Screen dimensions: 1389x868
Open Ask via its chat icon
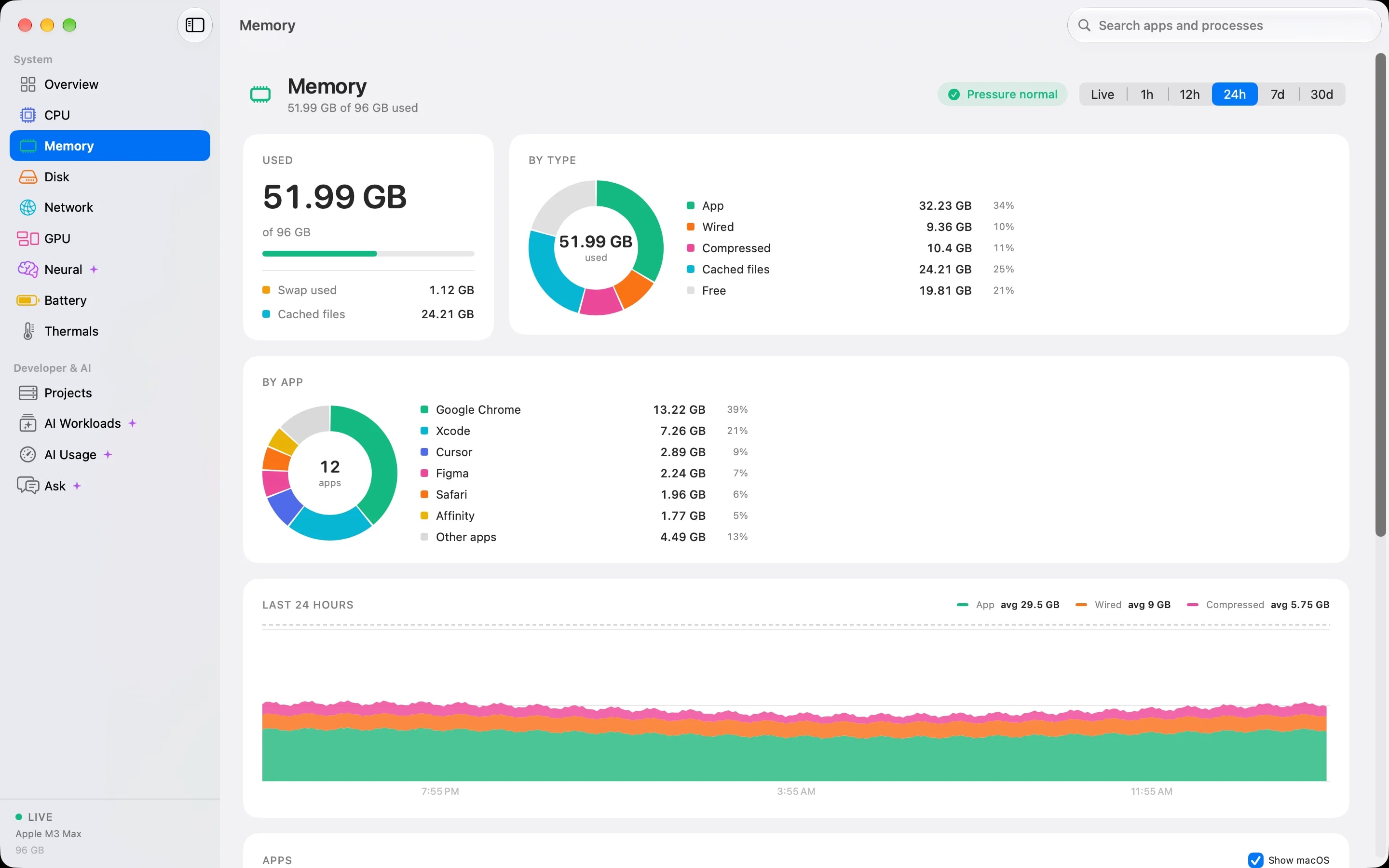[27, 486]
